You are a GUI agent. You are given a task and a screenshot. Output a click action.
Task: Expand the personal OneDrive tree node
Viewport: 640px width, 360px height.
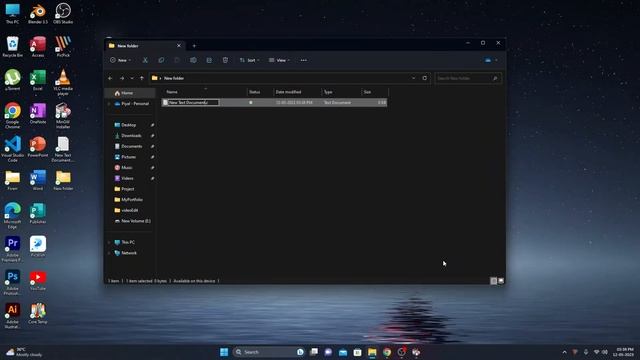tap(109, 104)
